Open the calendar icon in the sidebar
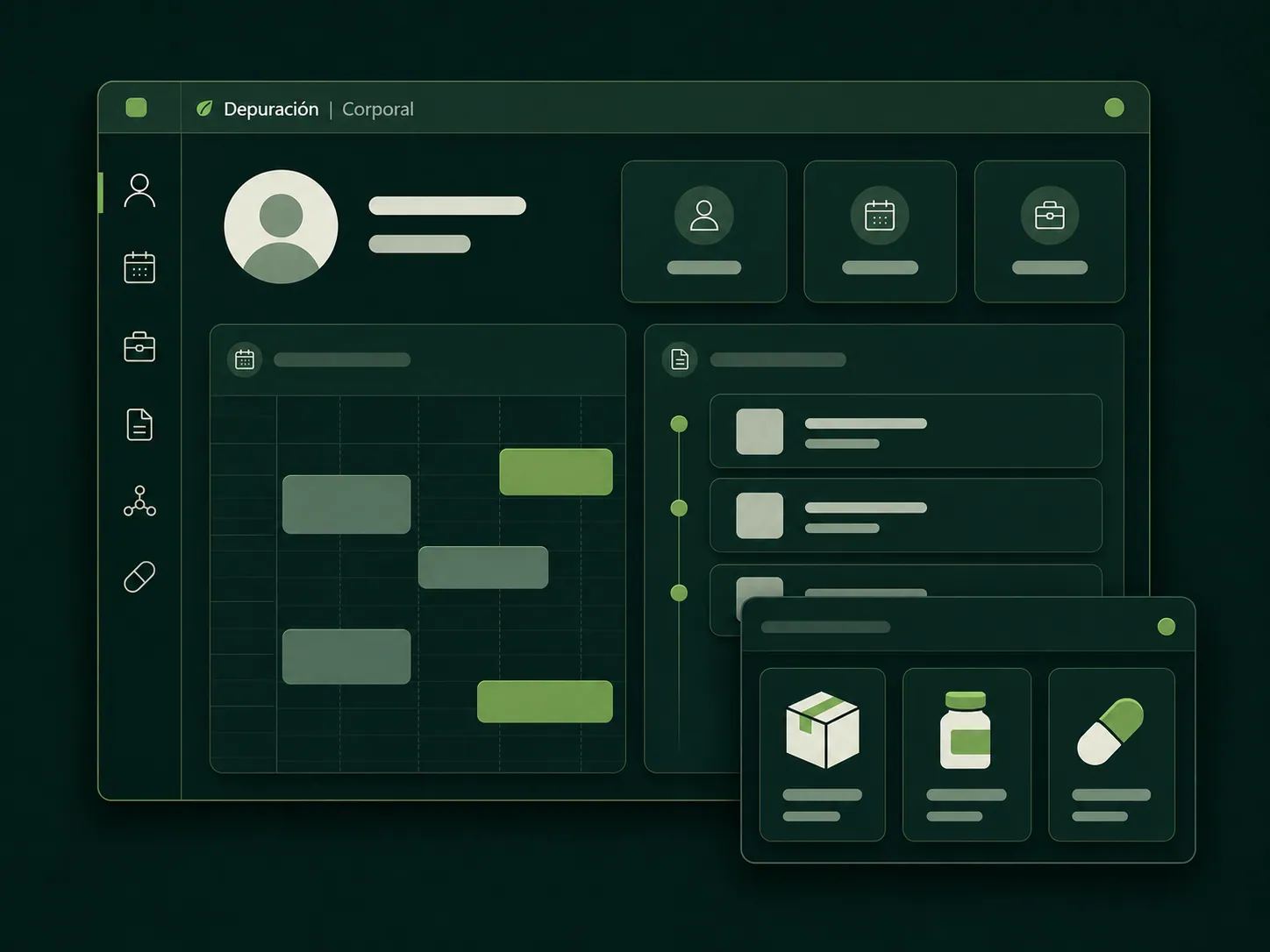The image size is (1270, 952). (139, 267)
